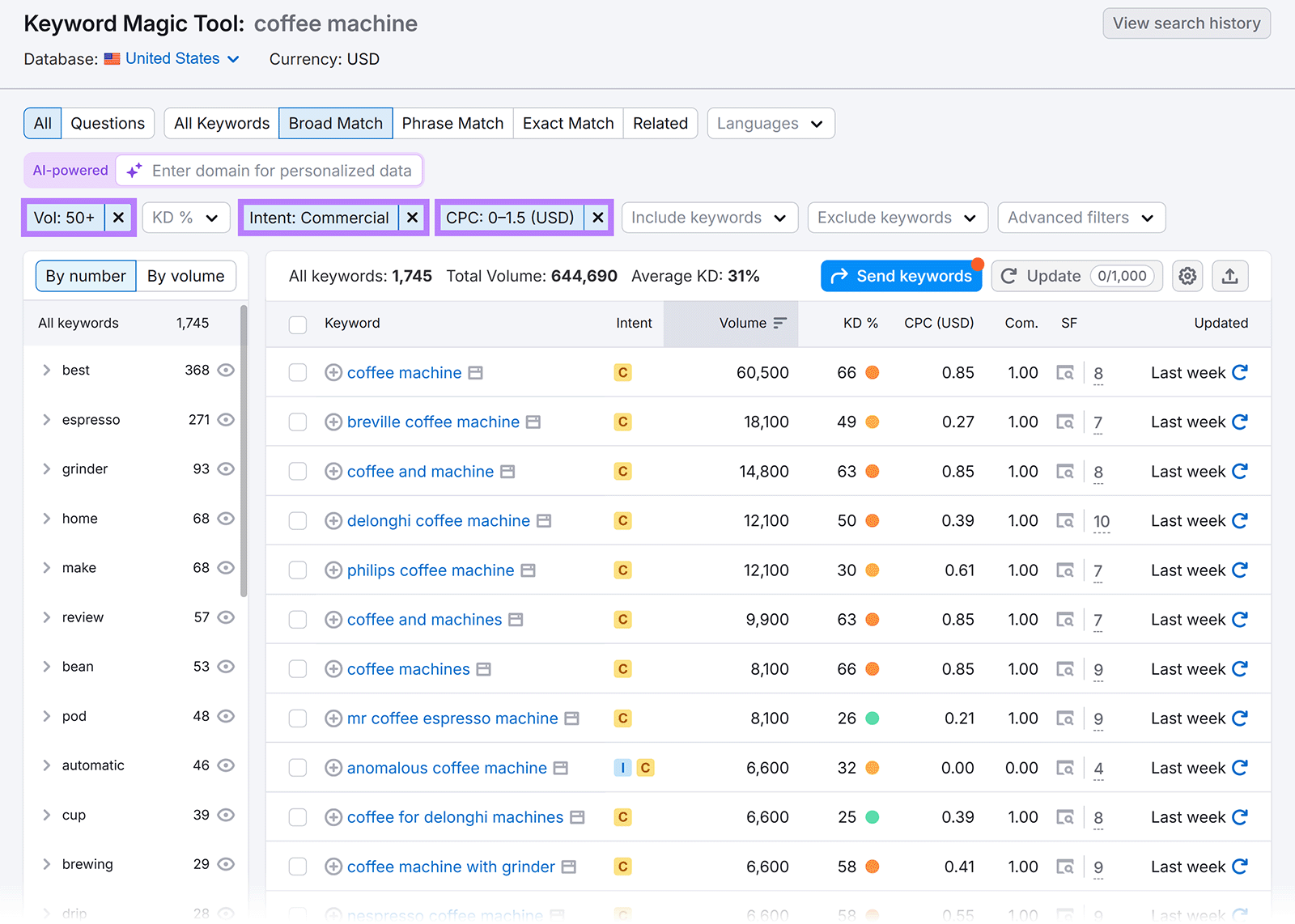Export keywords via the upload icon
The height and width of the screenshot is (924, 1295).
(1229, 276)
